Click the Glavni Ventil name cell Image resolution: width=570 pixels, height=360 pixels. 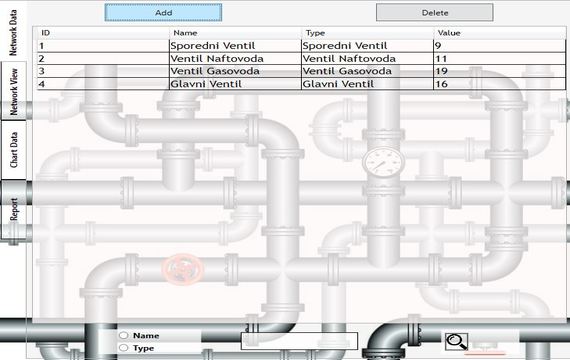pyautogui.click(x=236, y=84)
